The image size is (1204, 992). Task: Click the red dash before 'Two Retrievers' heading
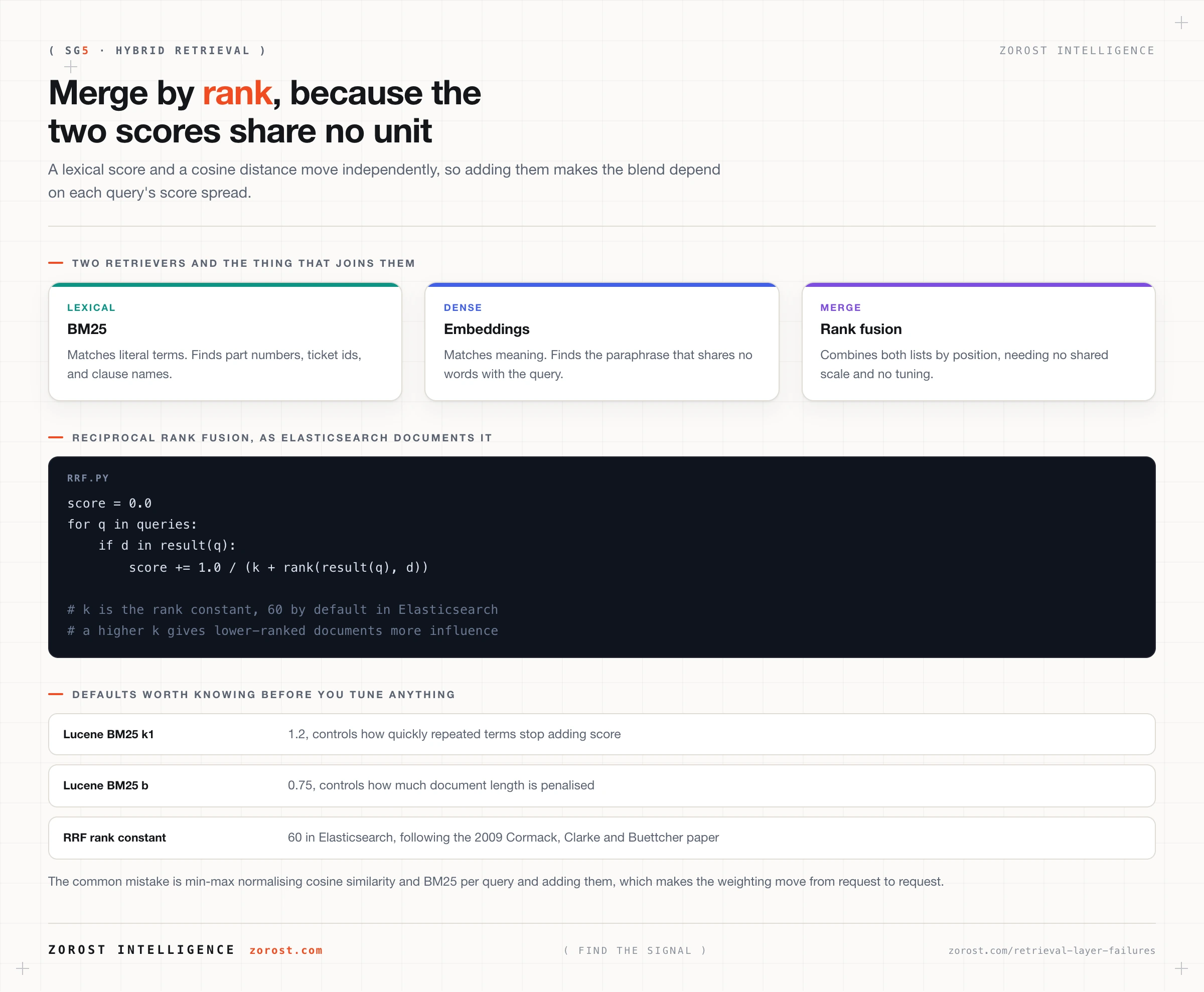click(x=56, y=263)
